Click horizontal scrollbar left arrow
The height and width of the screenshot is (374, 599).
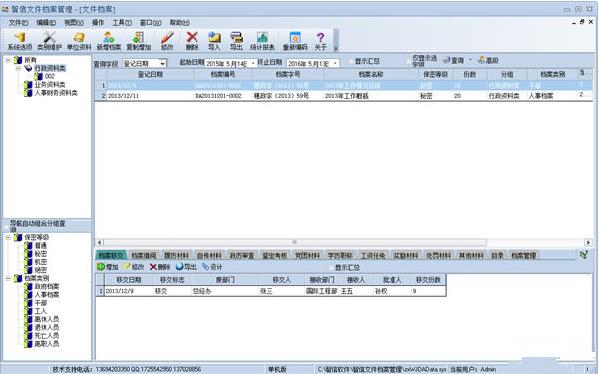pos(100,242)
